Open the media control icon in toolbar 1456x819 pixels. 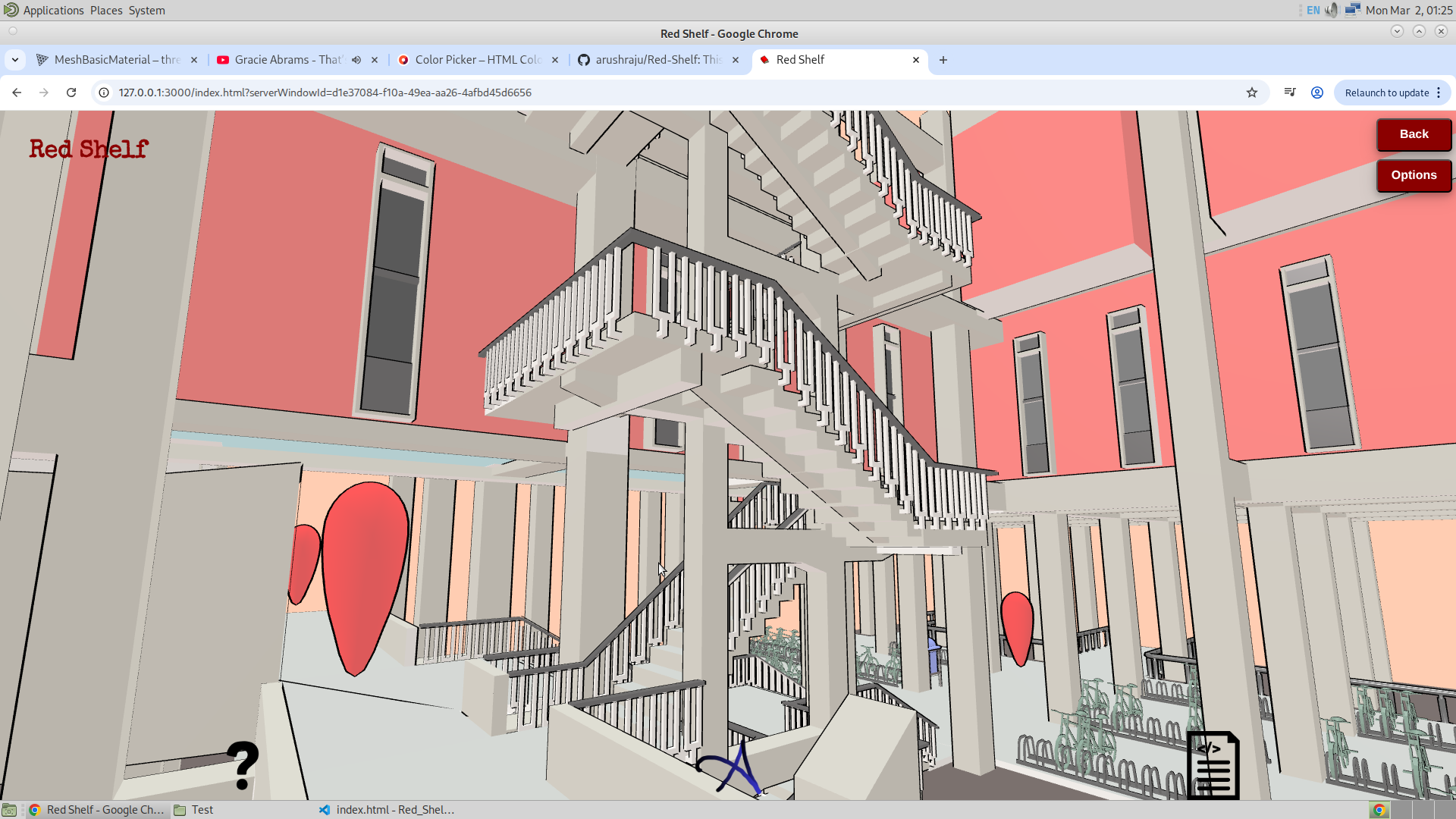click(1290, 93)
